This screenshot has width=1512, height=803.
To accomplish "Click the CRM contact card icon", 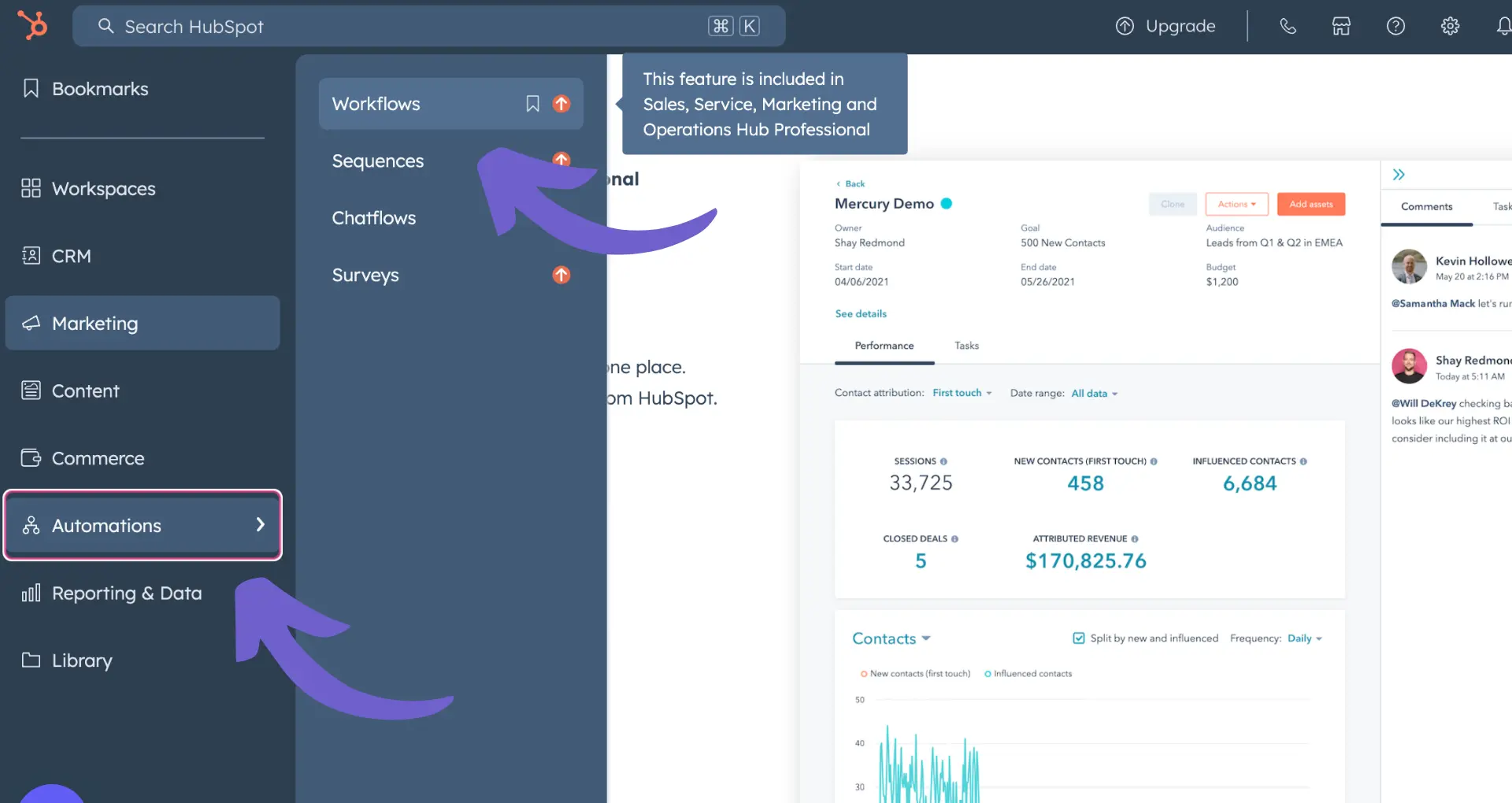I will pyautogui.click(x=31, y=255).
